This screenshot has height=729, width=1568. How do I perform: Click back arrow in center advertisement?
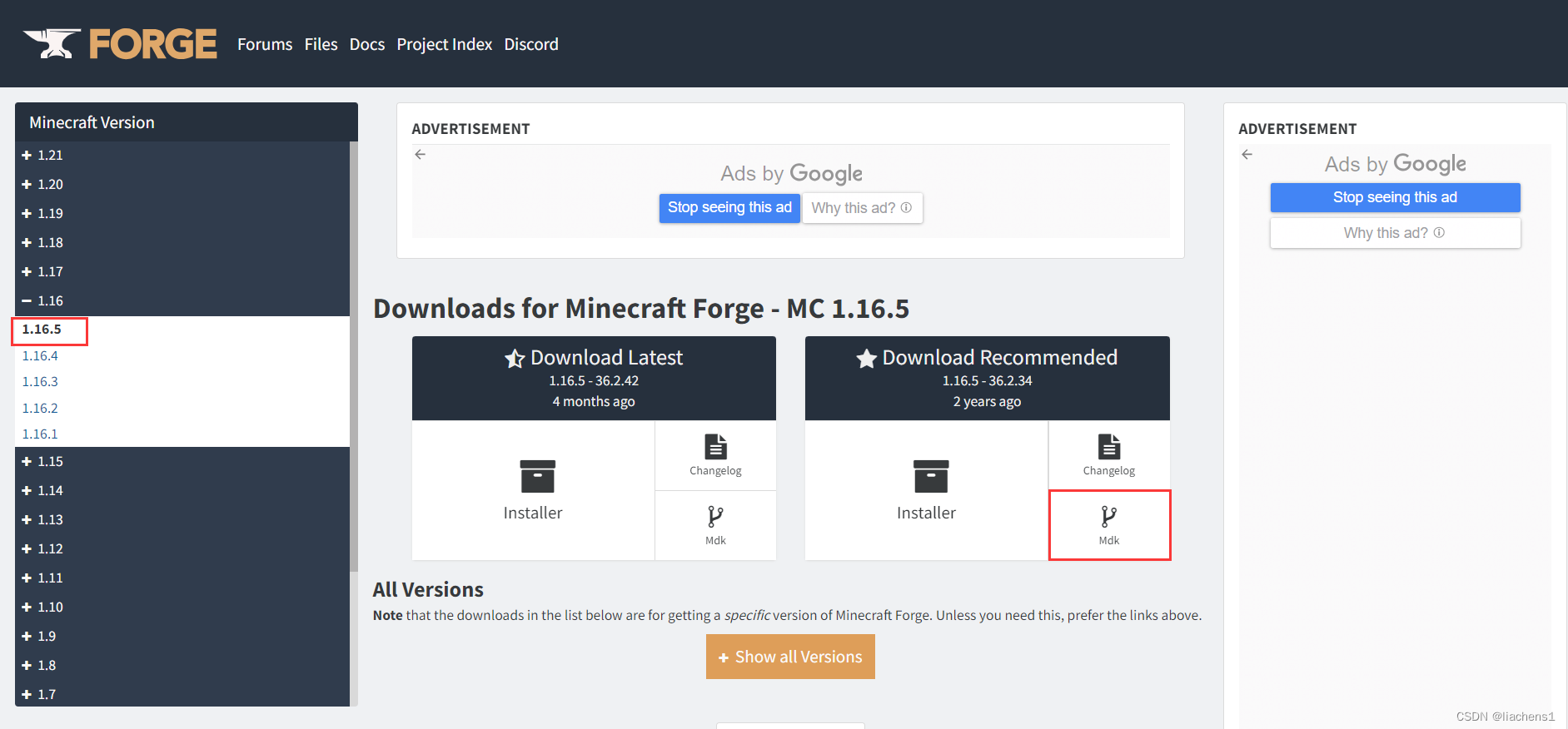[x=421, y=154]
